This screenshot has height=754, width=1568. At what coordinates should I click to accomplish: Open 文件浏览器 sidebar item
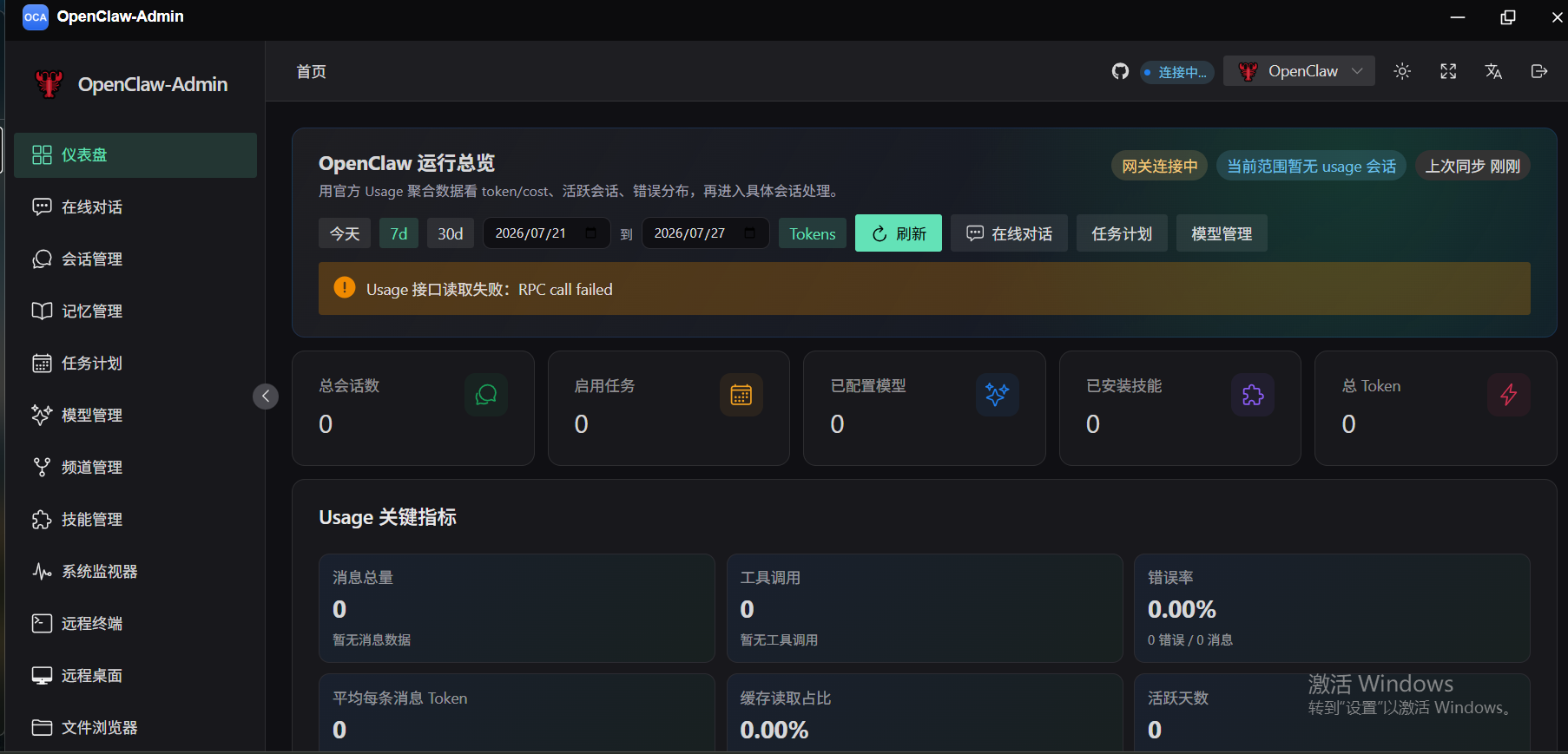click(135, 728)
